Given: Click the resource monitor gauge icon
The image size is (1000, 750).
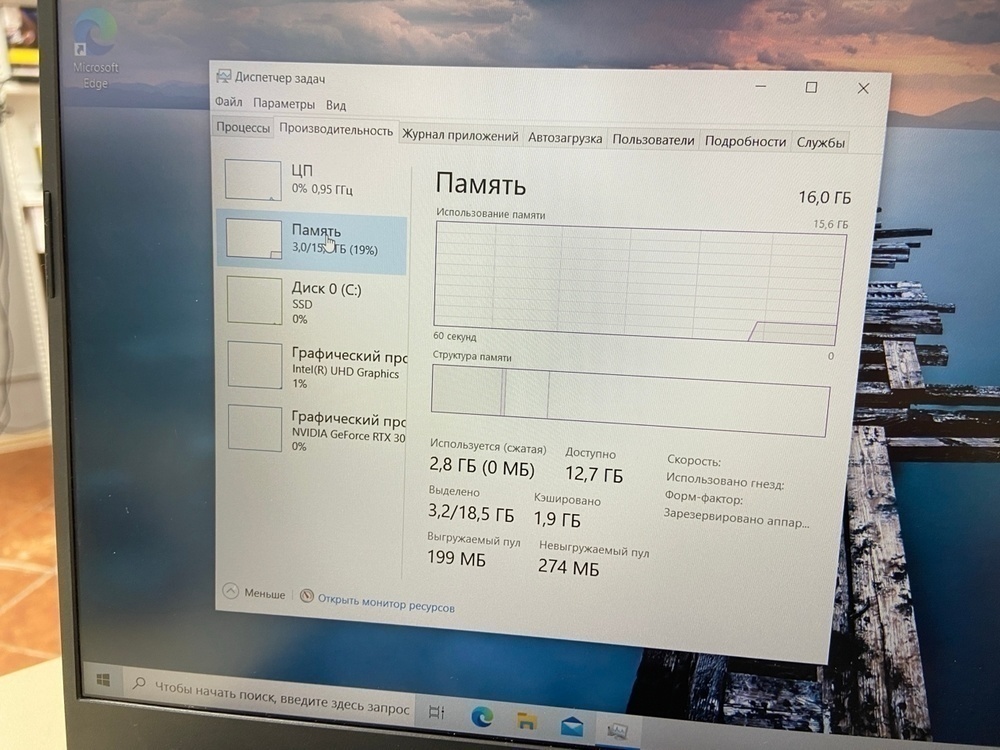Looking at the screenshot, I should (x=307, y=596).
